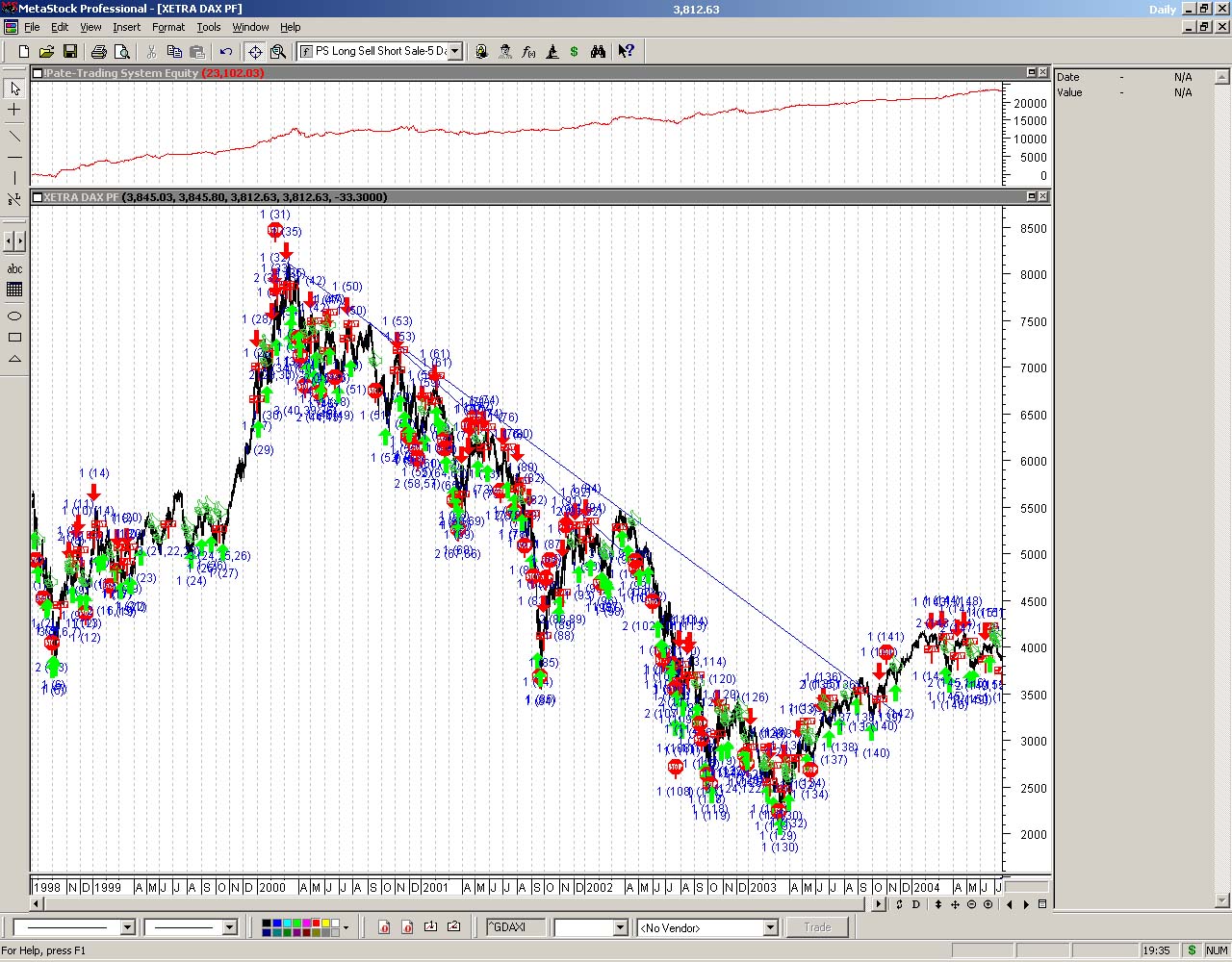Toggle Daily periodicity with the D button

916,904
